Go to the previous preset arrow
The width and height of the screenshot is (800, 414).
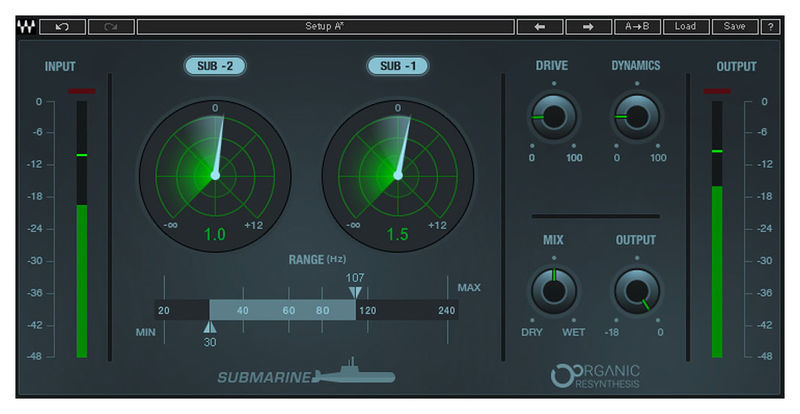click(540, 27)
